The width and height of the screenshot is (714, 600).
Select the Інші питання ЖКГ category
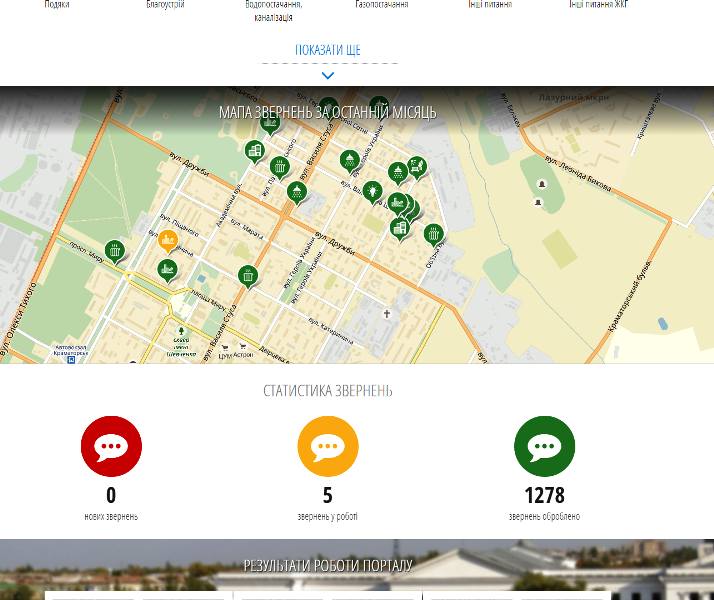598,5
